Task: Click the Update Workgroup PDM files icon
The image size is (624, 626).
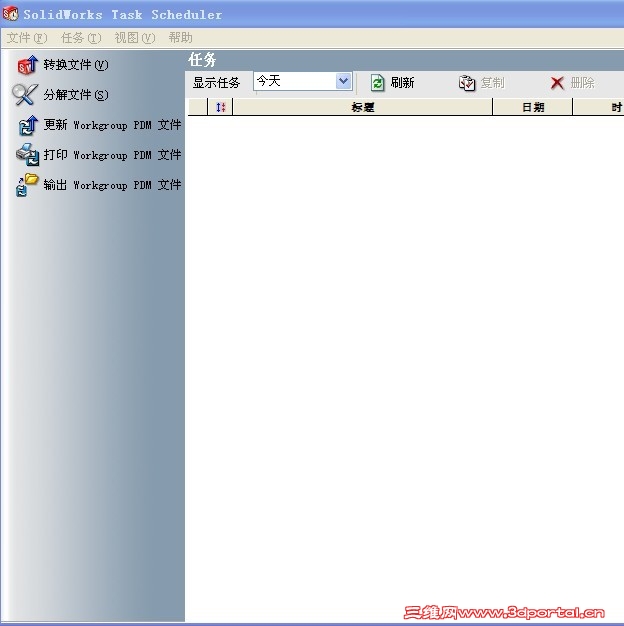Action: 28,125
